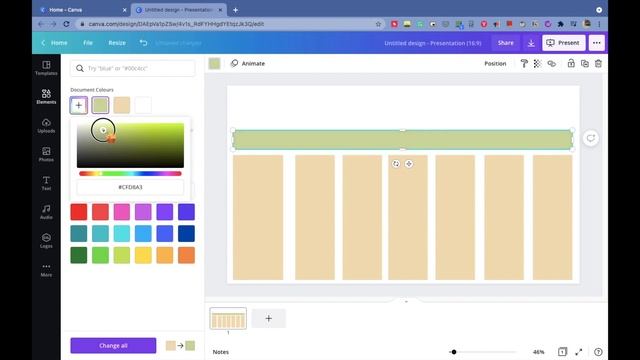This screenshot has height=360, width=640.
Task: Select the cyan default colour swatch
Action: tap(122, 233)
